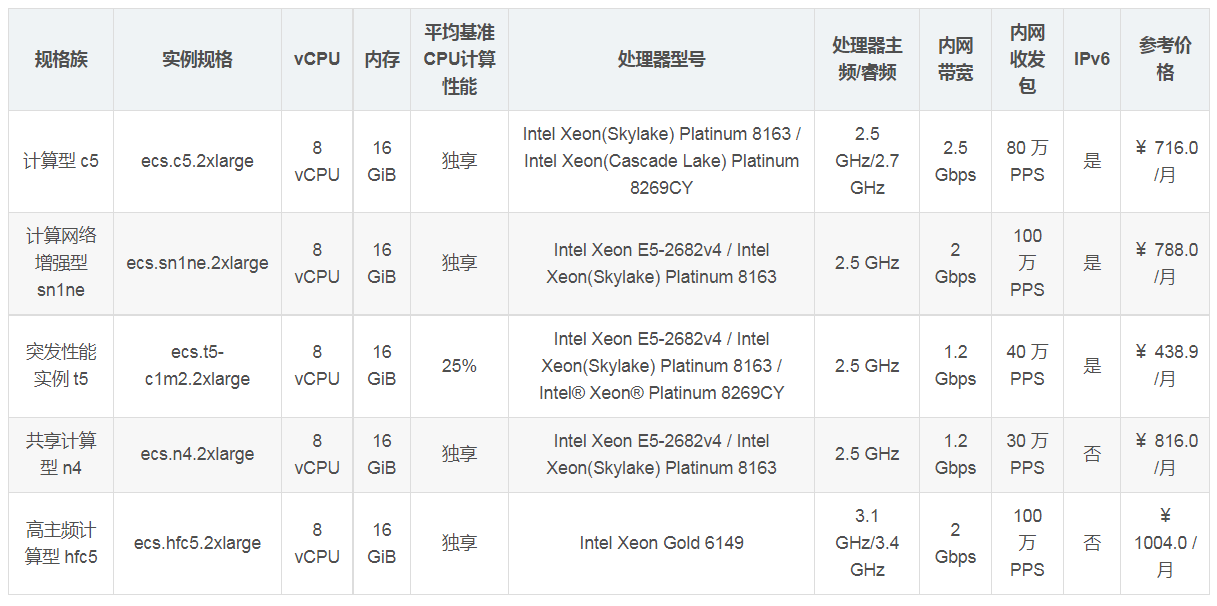Click the Intel Xeon Gold 6149 cell
This screenshot has width=1217, height=606.
point(661,543)
